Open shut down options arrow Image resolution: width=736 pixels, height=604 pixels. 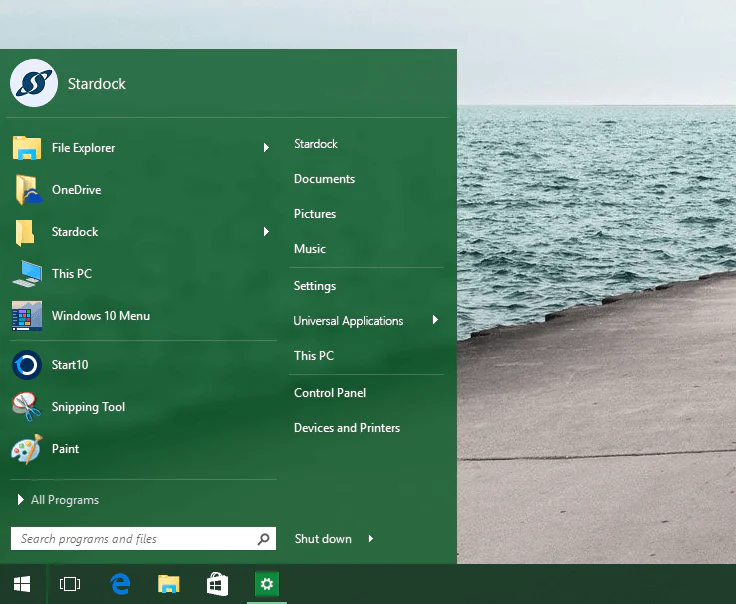pyautogui.click(x=371, y=539)
